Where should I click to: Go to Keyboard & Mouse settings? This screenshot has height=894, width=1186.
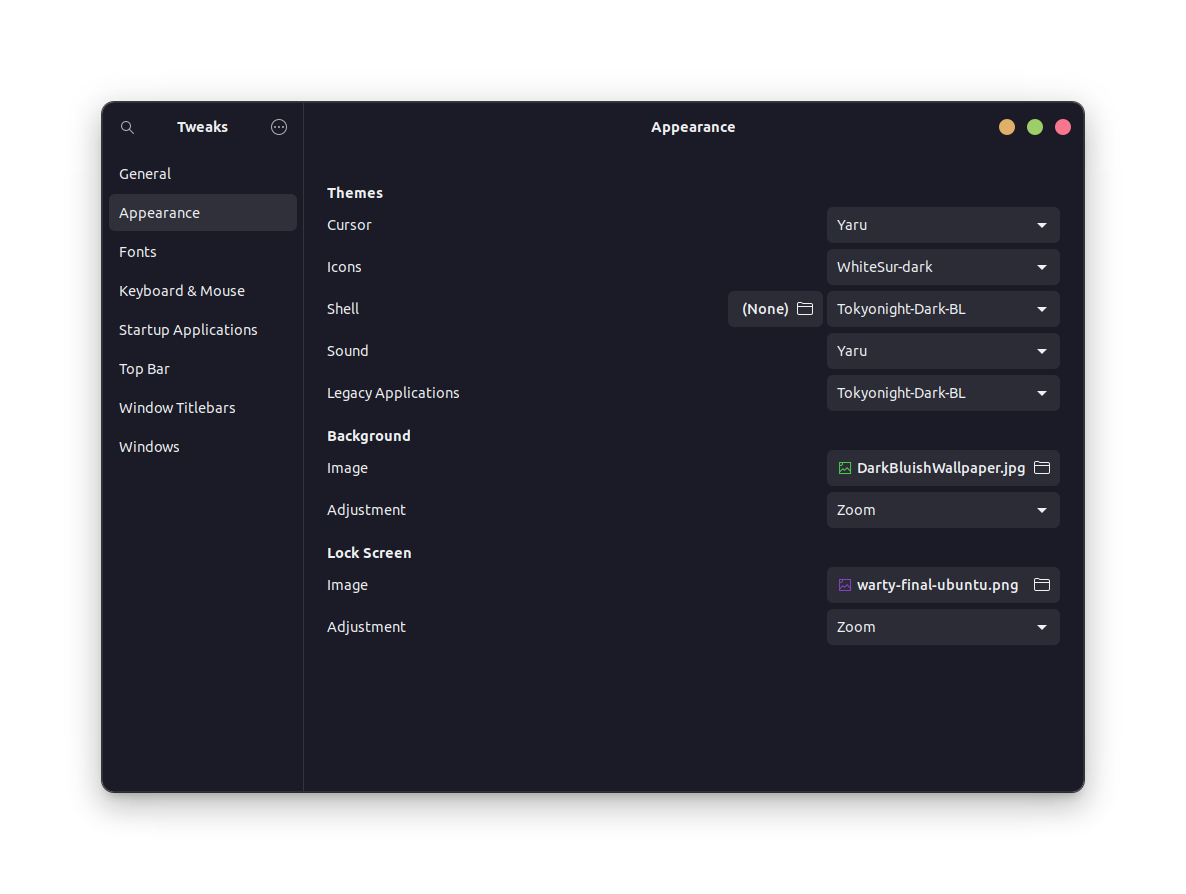click(x=182, y=291)
